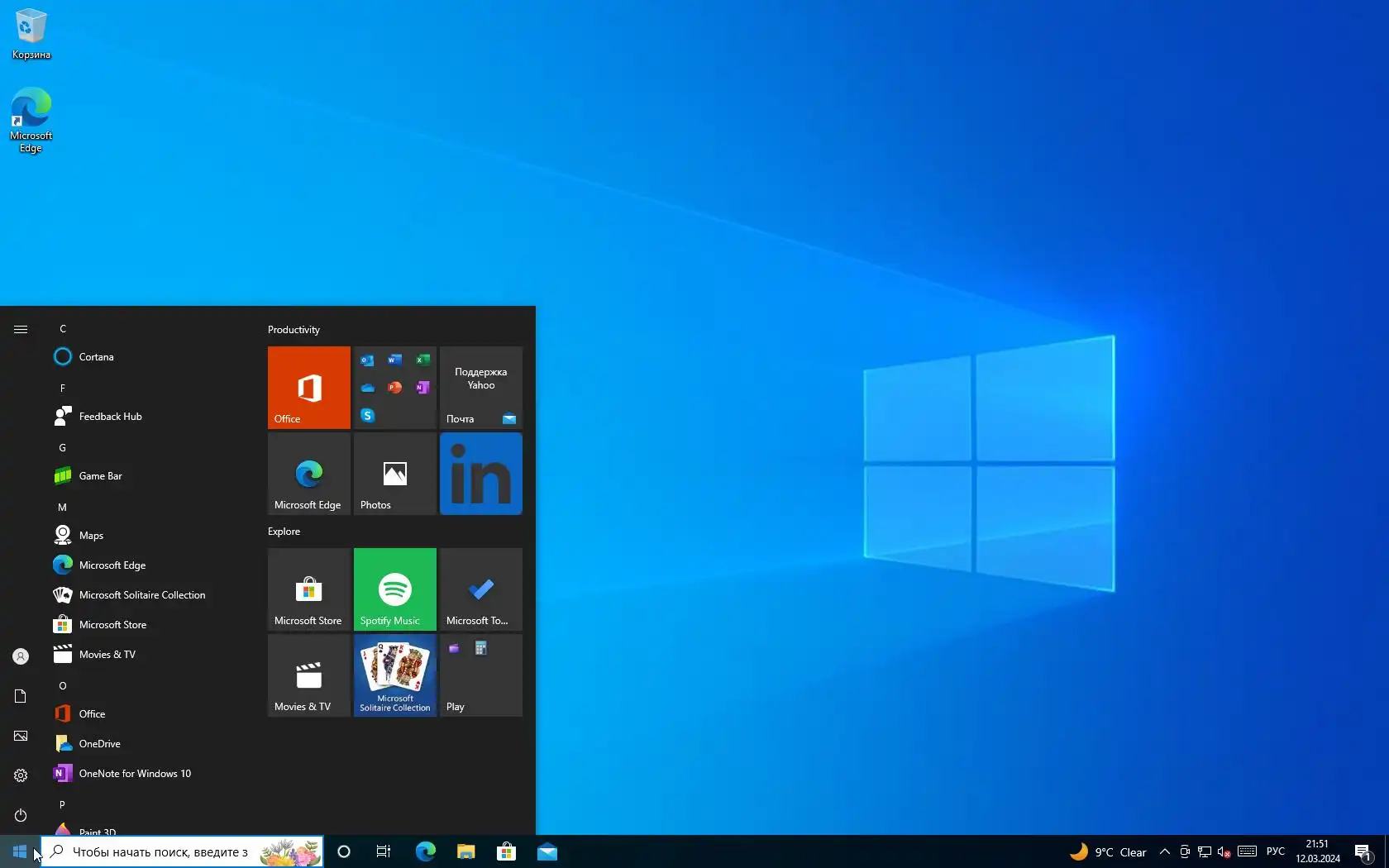The height and width of the screenshot is (868, 1389).
Task: Select the Microsoft Edge desktop shortcut
Action: [31, 121]
